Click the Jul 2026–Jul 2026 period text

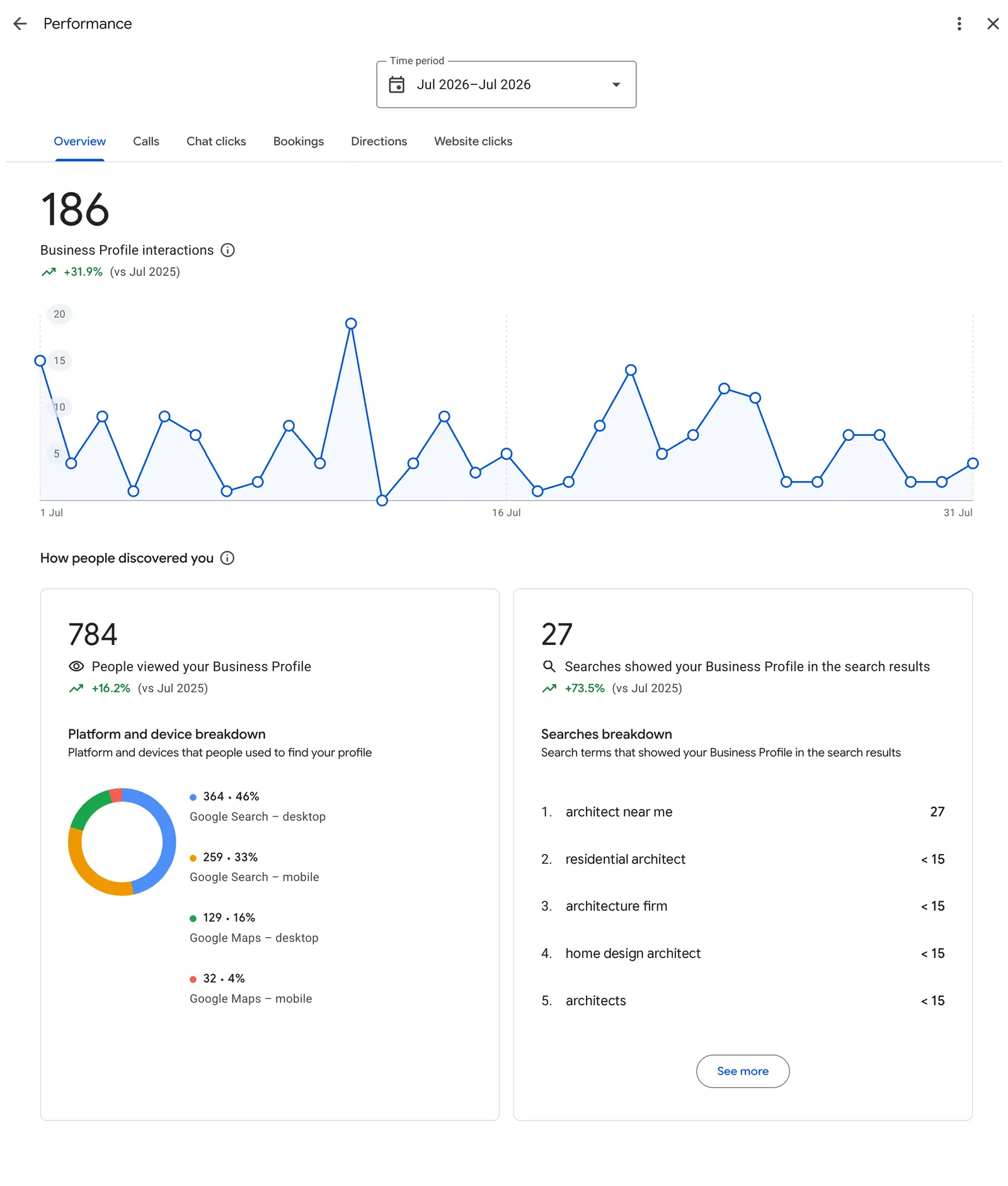coord(474,84)
